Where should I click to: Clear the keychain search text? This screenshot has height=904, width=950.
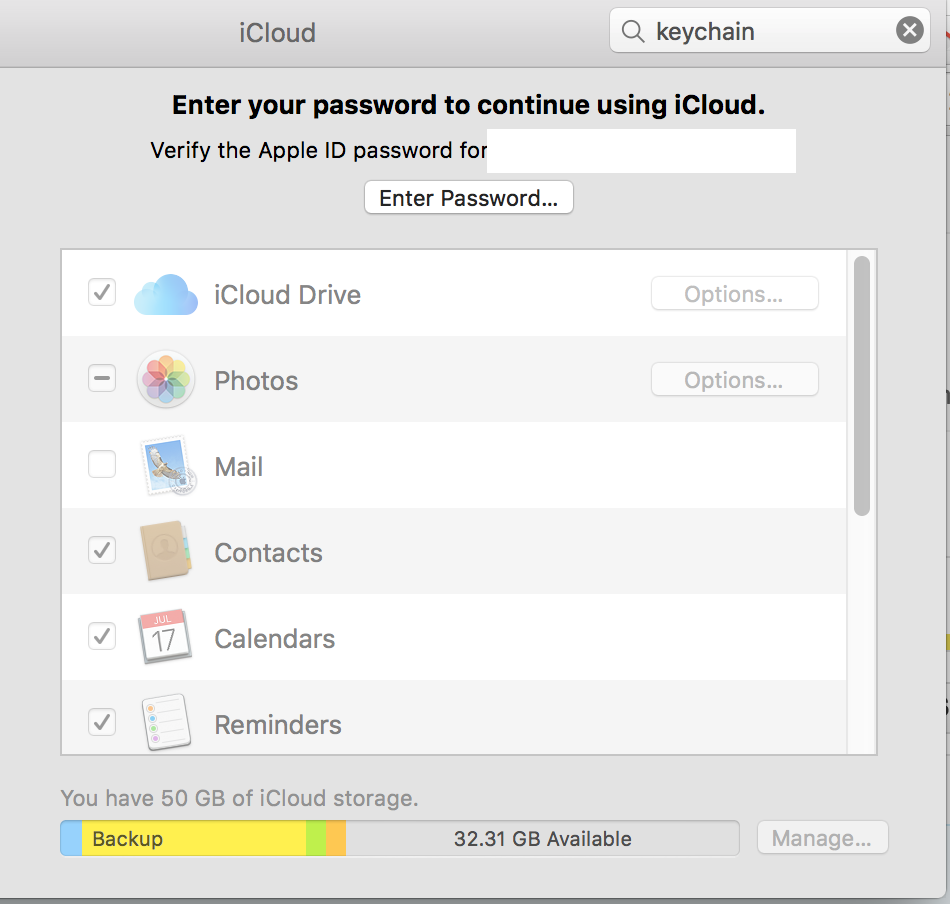(x=909, y=31)
